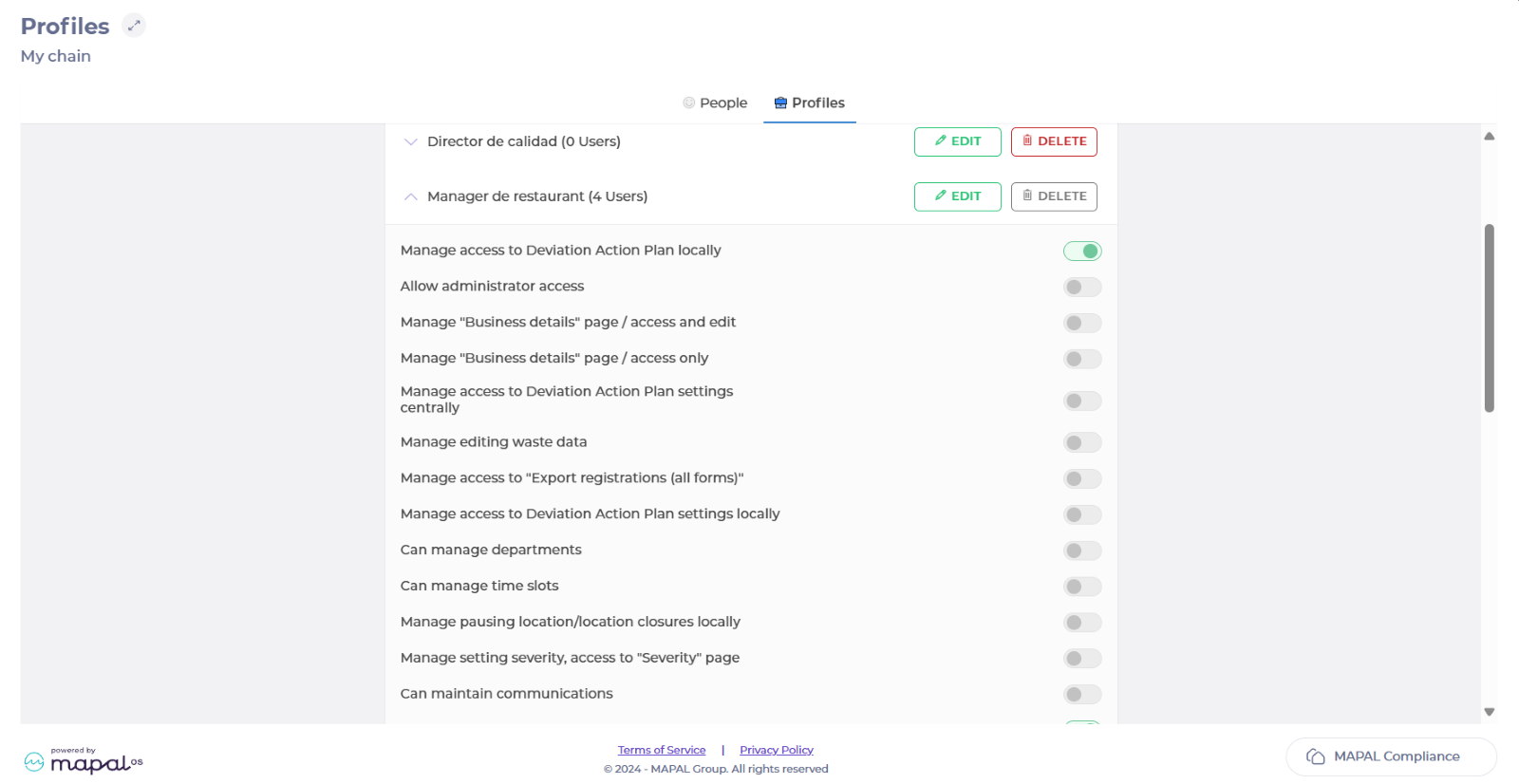Click the MAPAL Compliance cloud icon
Screen dimensions: 1519x784
point(1316,756)
